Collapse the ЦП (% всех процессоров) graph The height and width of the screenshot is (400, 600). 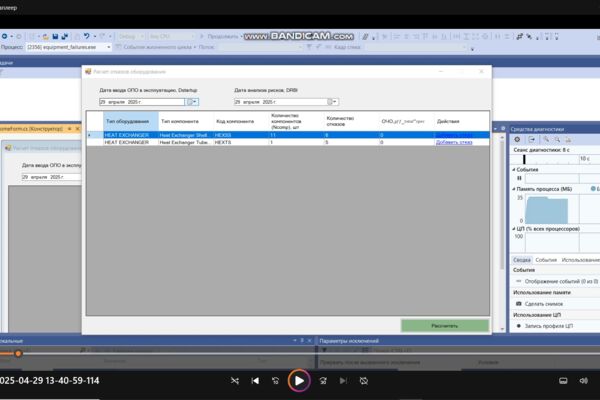[x=514, y=229]
